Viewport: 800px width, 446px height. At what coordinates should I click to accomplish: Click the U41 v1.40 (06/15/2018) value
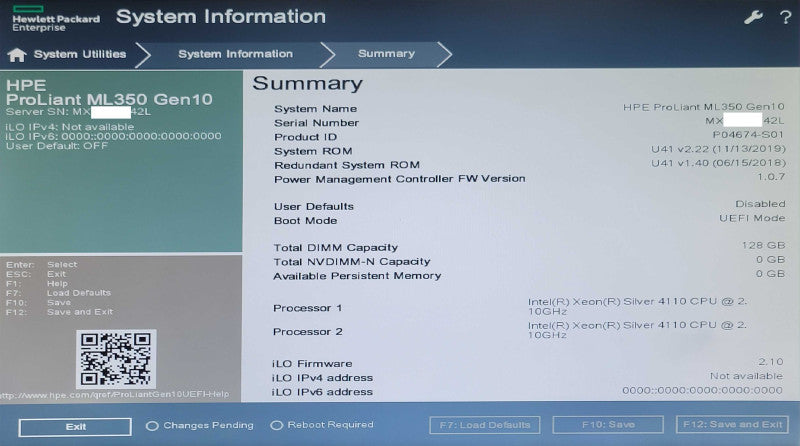718,163
